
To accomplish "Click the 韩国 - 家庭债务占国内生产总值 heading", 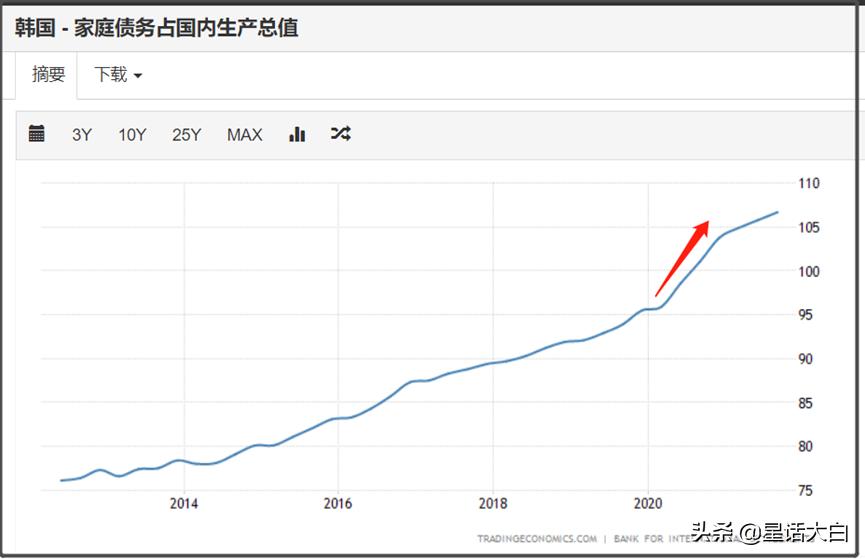I will (x=156, y=28).
